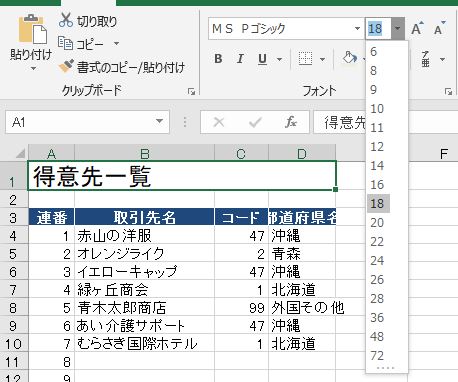Open the underline style dropdown arrow
The height and width of the screenshot is (382, 458).
[x=279, y=59]
